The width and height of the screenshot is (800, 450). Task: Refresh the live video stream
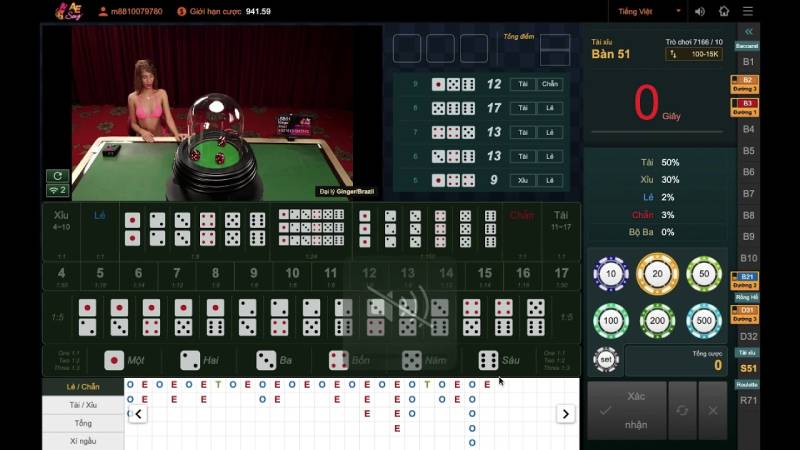pyautogui.click(x=57, y=176)
